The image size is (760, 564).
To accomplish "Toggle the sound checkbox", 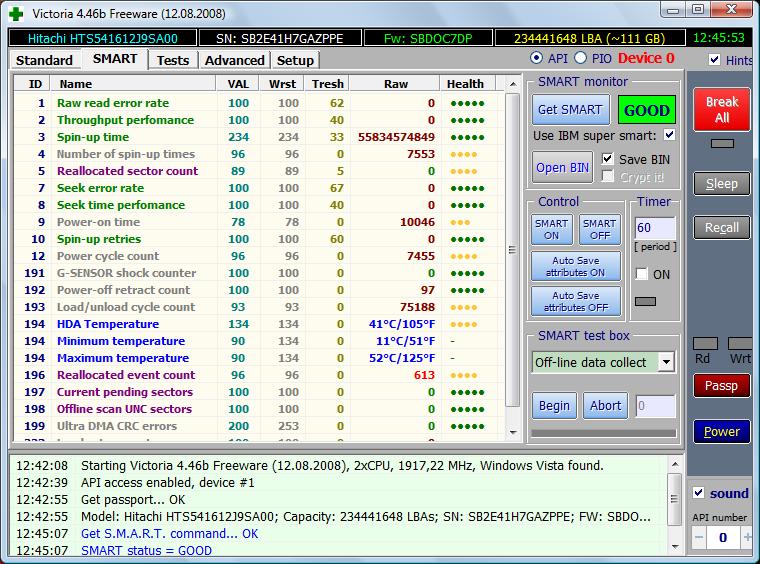I will (x=698, y=493).
